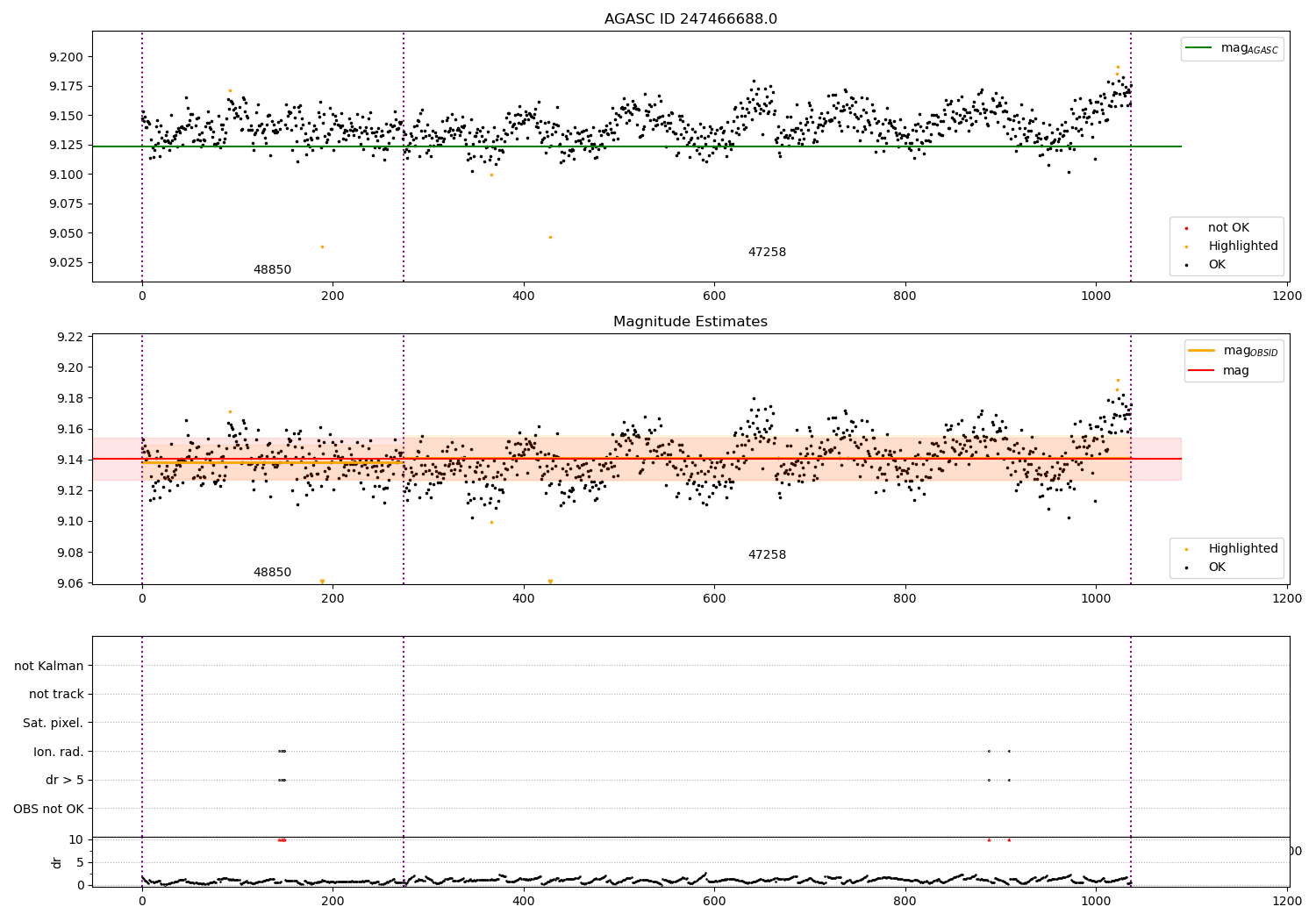1316x921 pixels.
Task: Select the red 'mag' legend entry
Action: [1219, 371]
